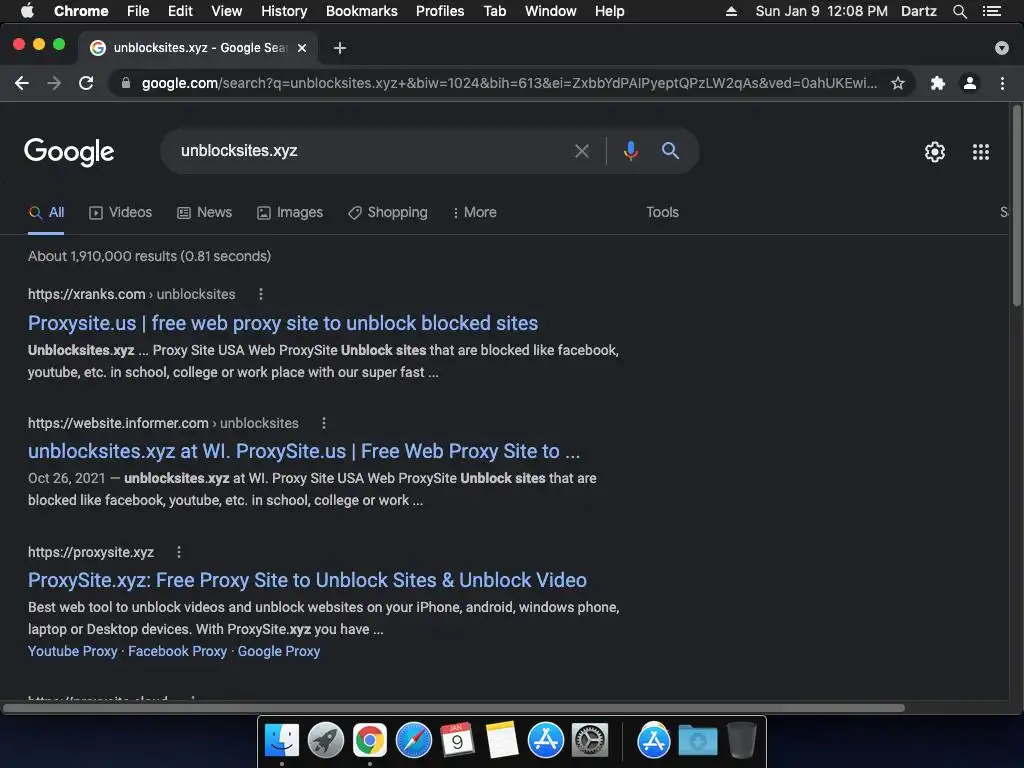Open the Apple menu
1024x768 pixels.
click(x=27, y=11)
